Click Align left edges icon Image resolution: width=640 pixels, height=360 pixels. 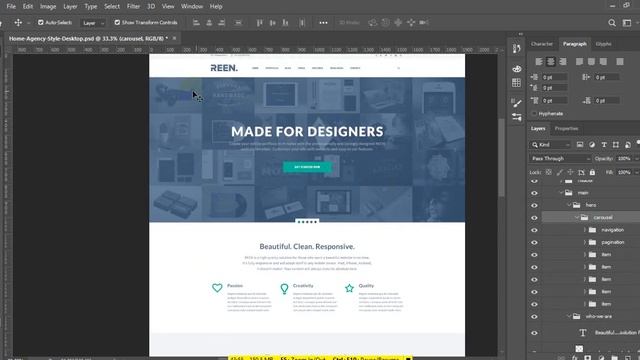(196, 22)
